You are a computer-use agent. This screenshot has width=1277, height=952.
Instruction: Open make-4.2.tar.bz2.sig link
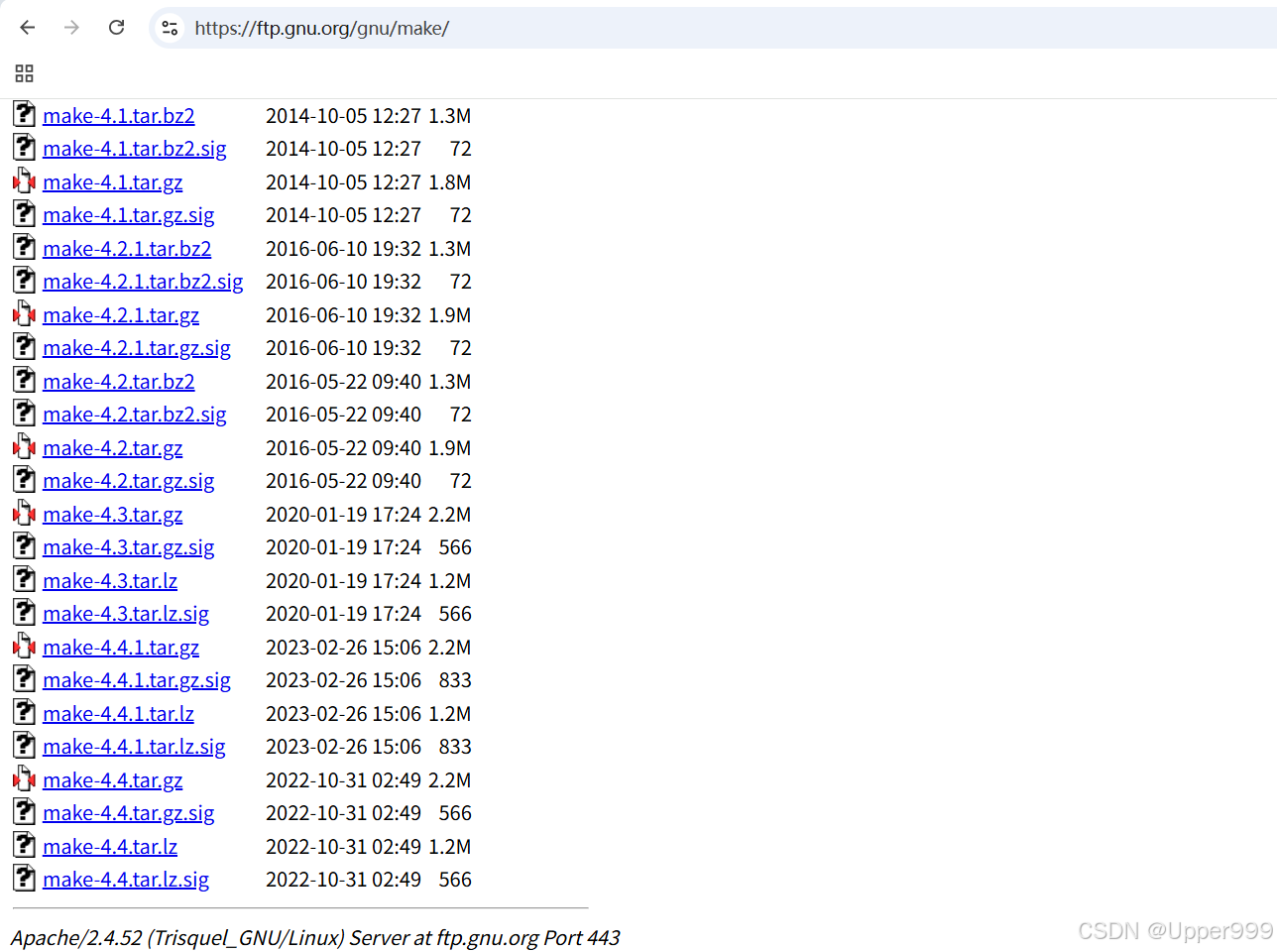coord(135,415)
